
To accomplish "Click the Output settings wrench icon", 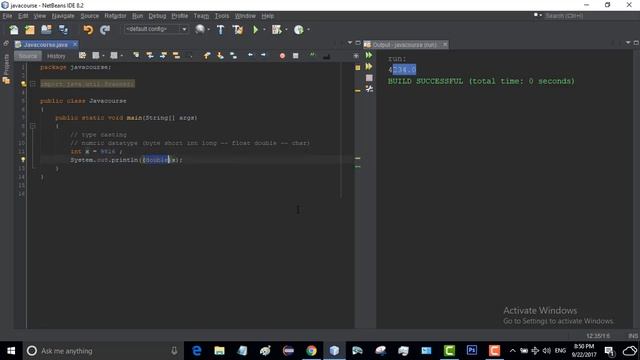I will pos(369,89).
